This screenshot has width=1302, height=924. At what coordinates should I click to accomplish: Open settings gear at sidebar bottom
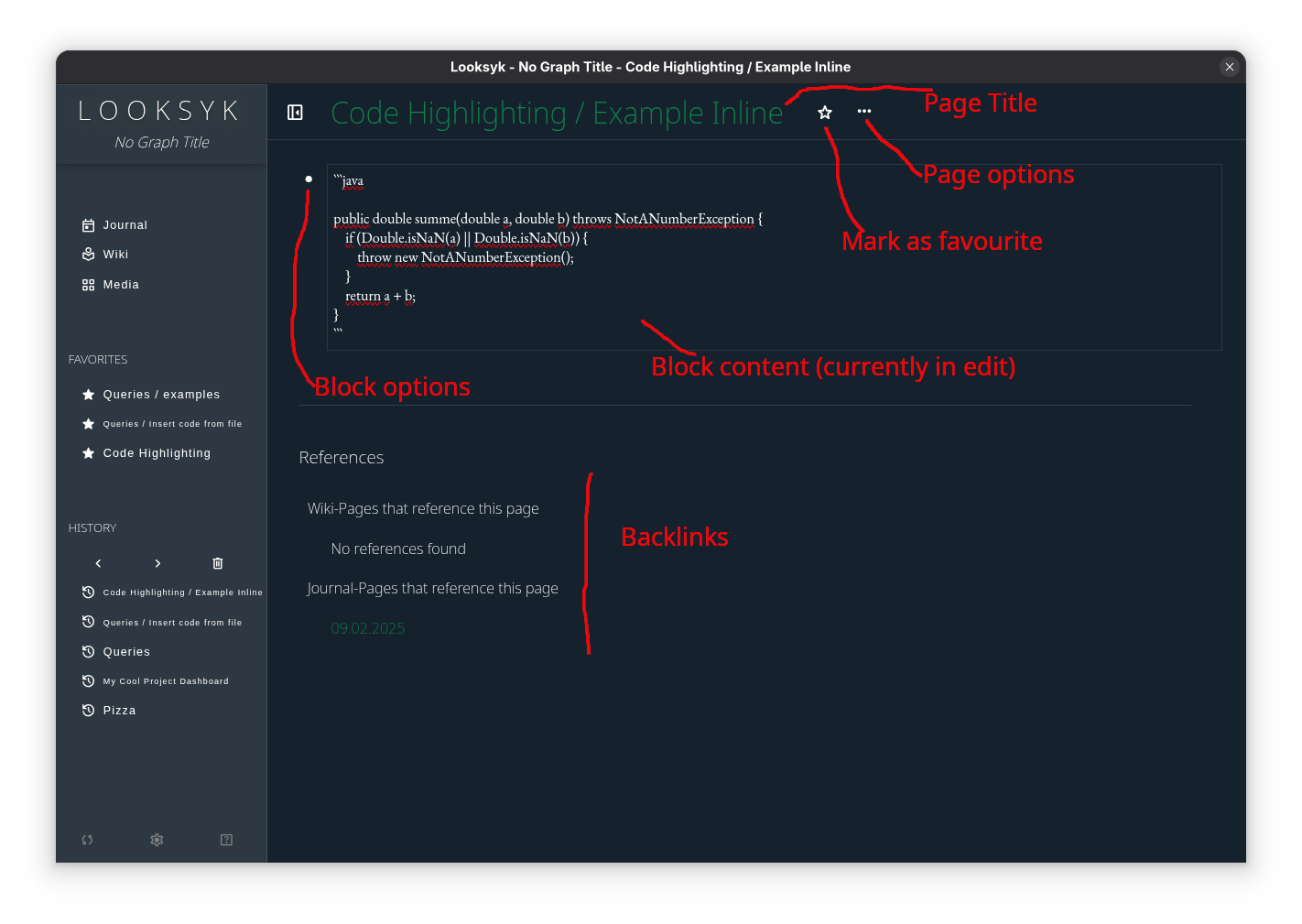point(157,840)
